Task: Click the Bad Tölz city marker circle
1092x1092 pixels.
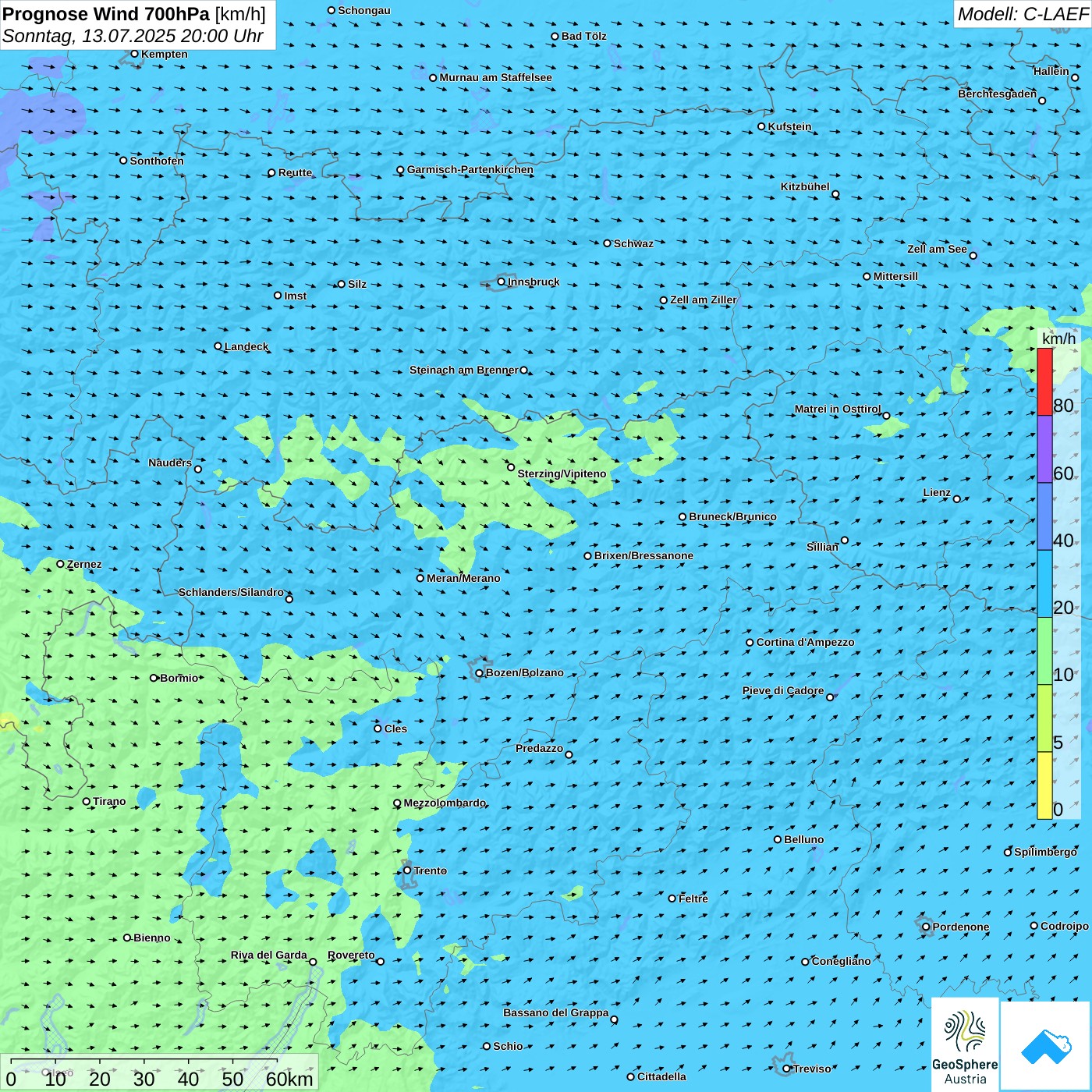Action: pos(555,36)
